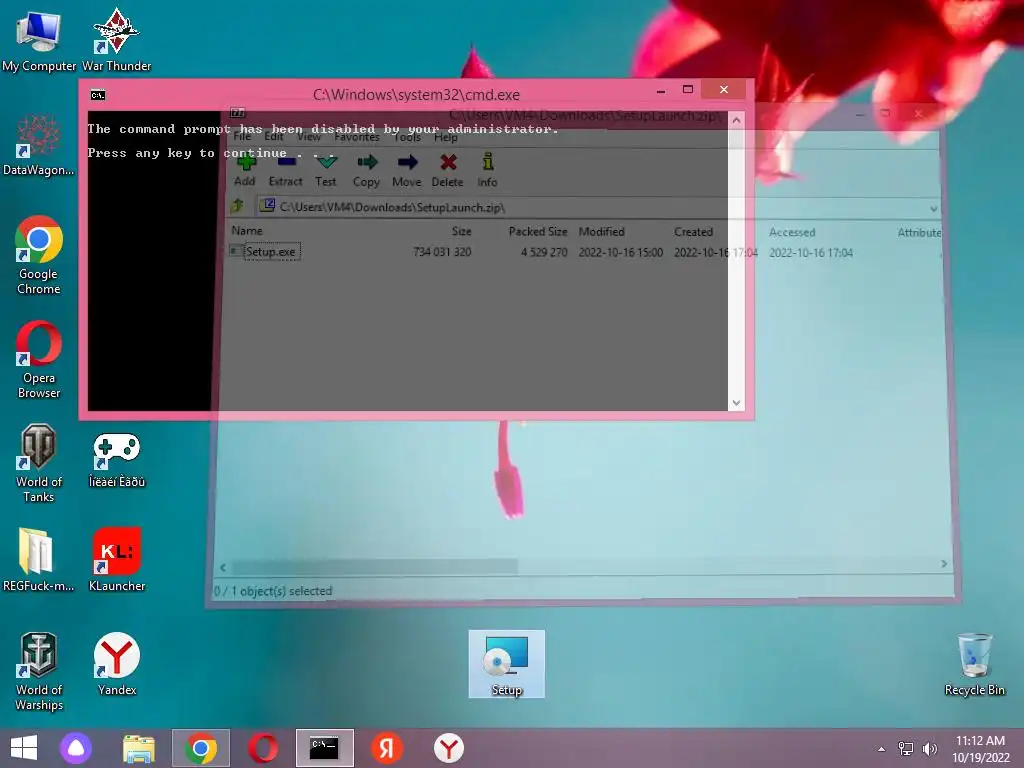This screenshot has height=768, width=1024.
Task: Click the Move arrow icon in 7-Zip
Action: 407,170
